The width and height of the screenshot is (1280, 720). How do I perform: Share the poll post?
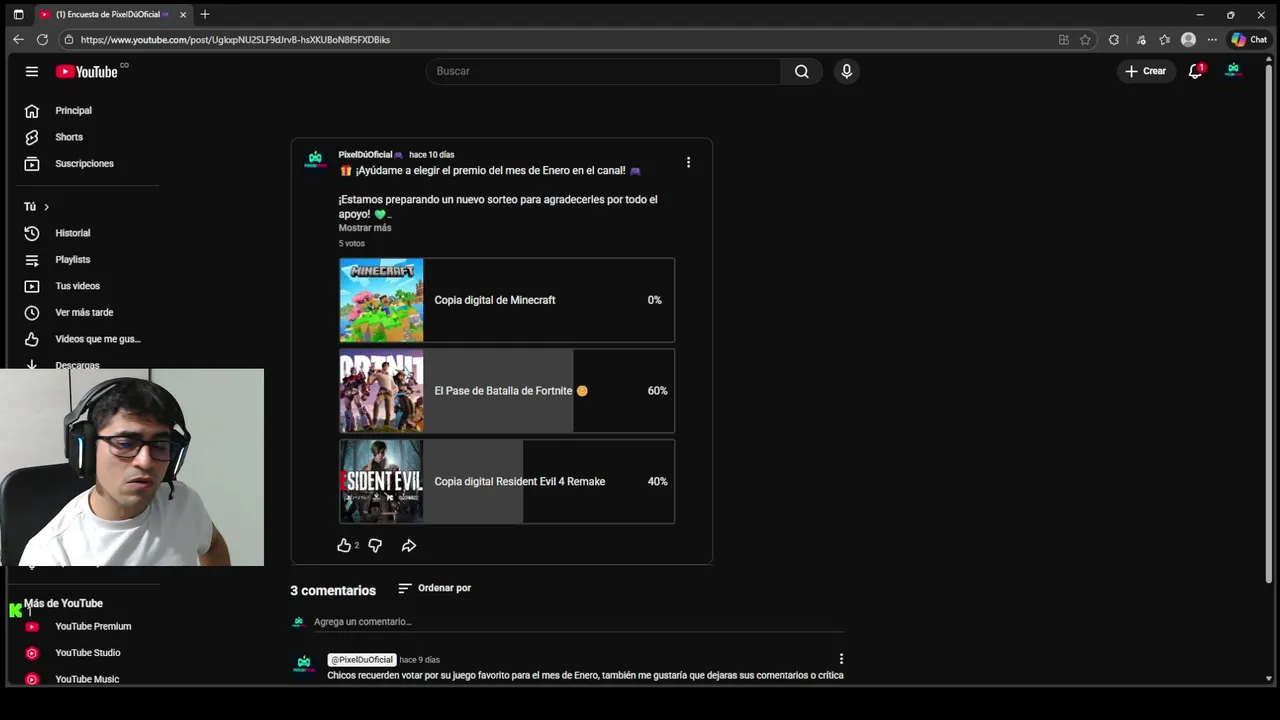[x=409, y=545]
